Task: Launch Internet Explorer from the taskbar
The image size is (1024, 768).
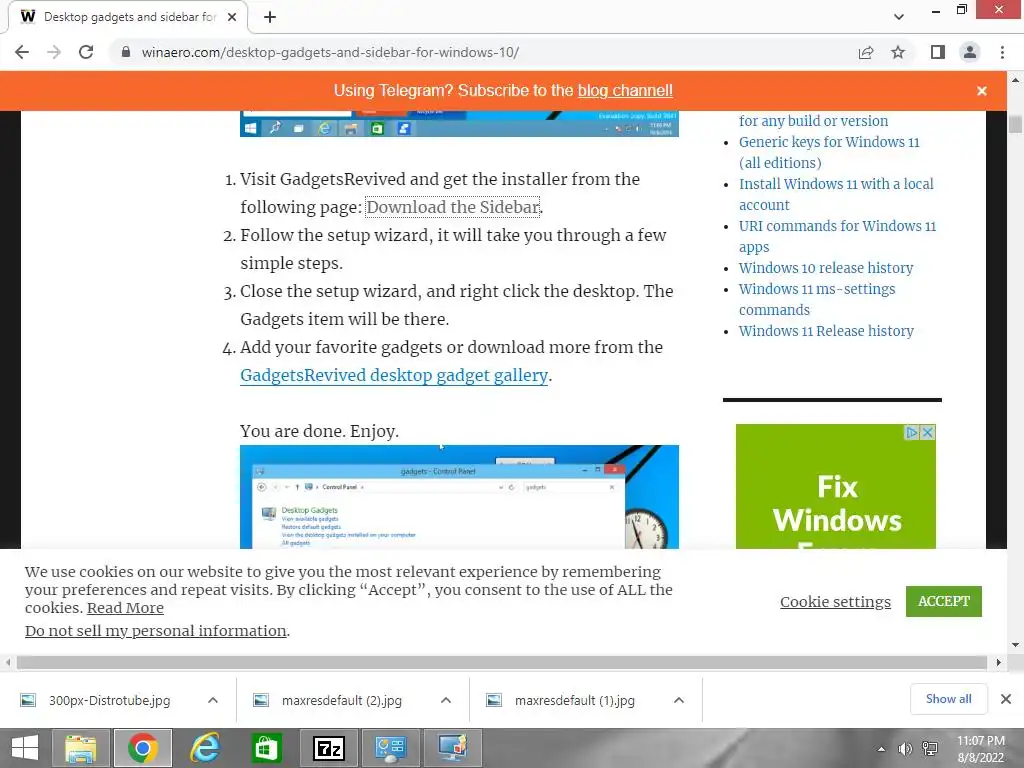Action: (x=204, y=748)
